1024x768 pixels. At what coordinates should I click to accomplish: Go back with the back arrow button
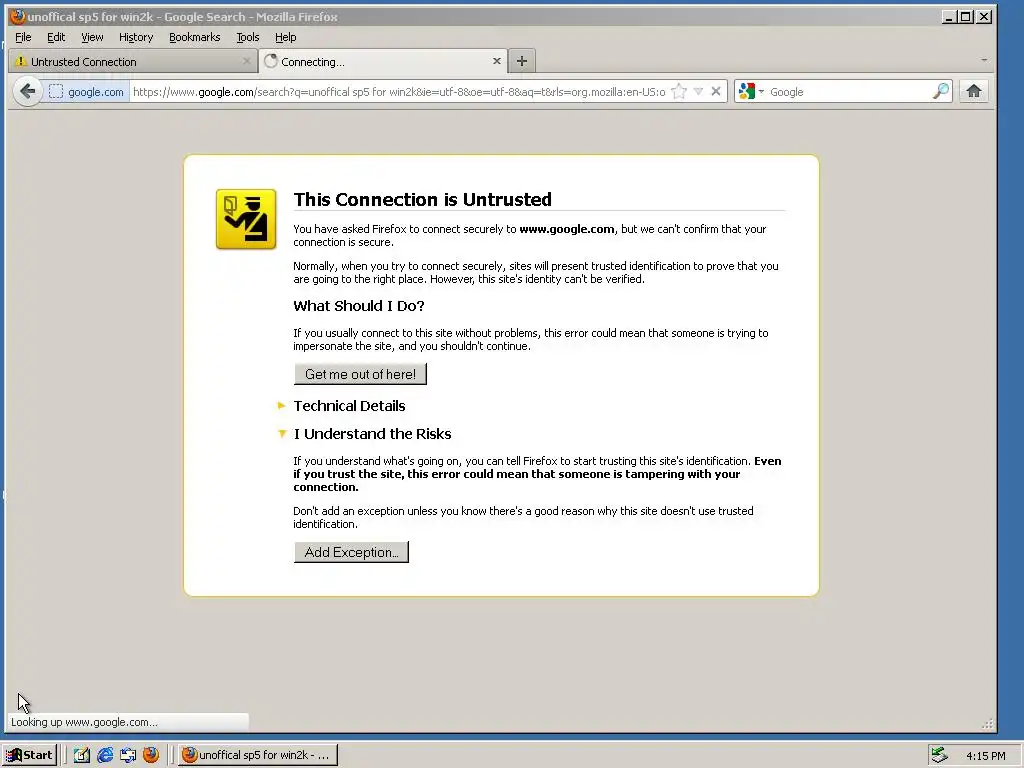point(27,91)
